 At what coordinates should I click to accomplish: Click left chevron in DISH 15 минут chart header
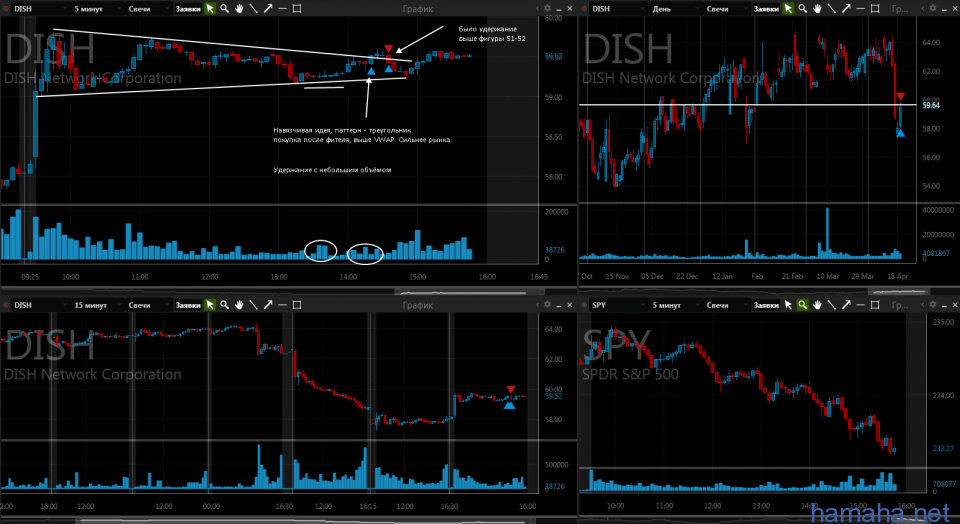tap(538, 304)
